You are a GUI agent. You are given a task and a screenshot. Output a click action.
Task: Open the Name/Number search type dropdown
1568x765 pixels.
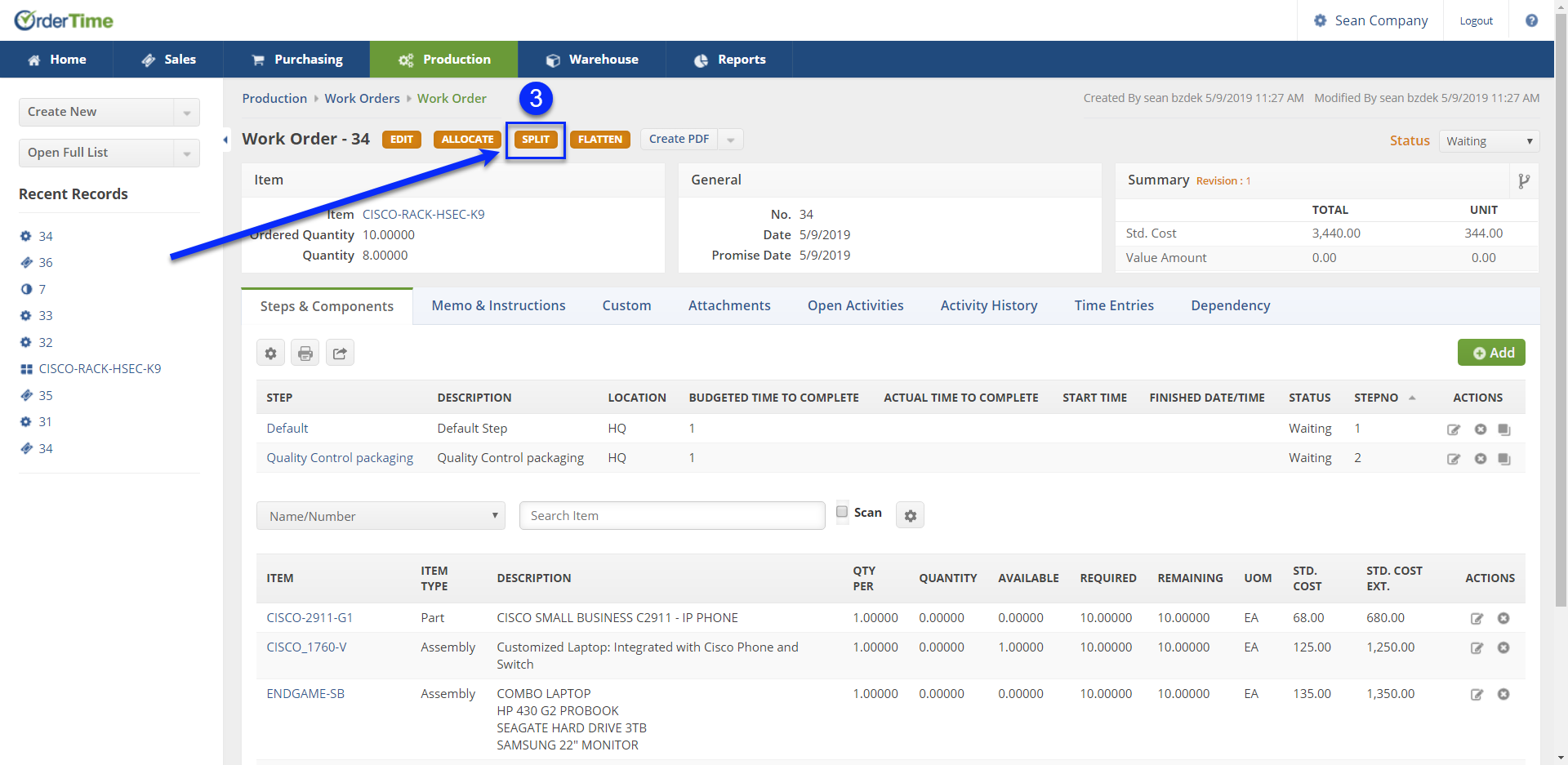coord(381,516)
